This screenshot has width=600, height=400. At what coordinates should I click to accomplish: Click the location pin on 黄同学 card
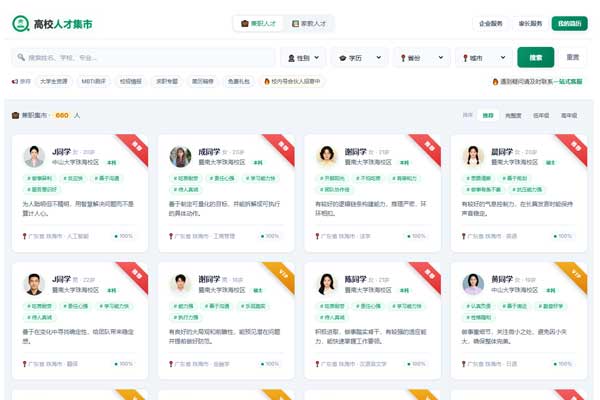point(464,364)
